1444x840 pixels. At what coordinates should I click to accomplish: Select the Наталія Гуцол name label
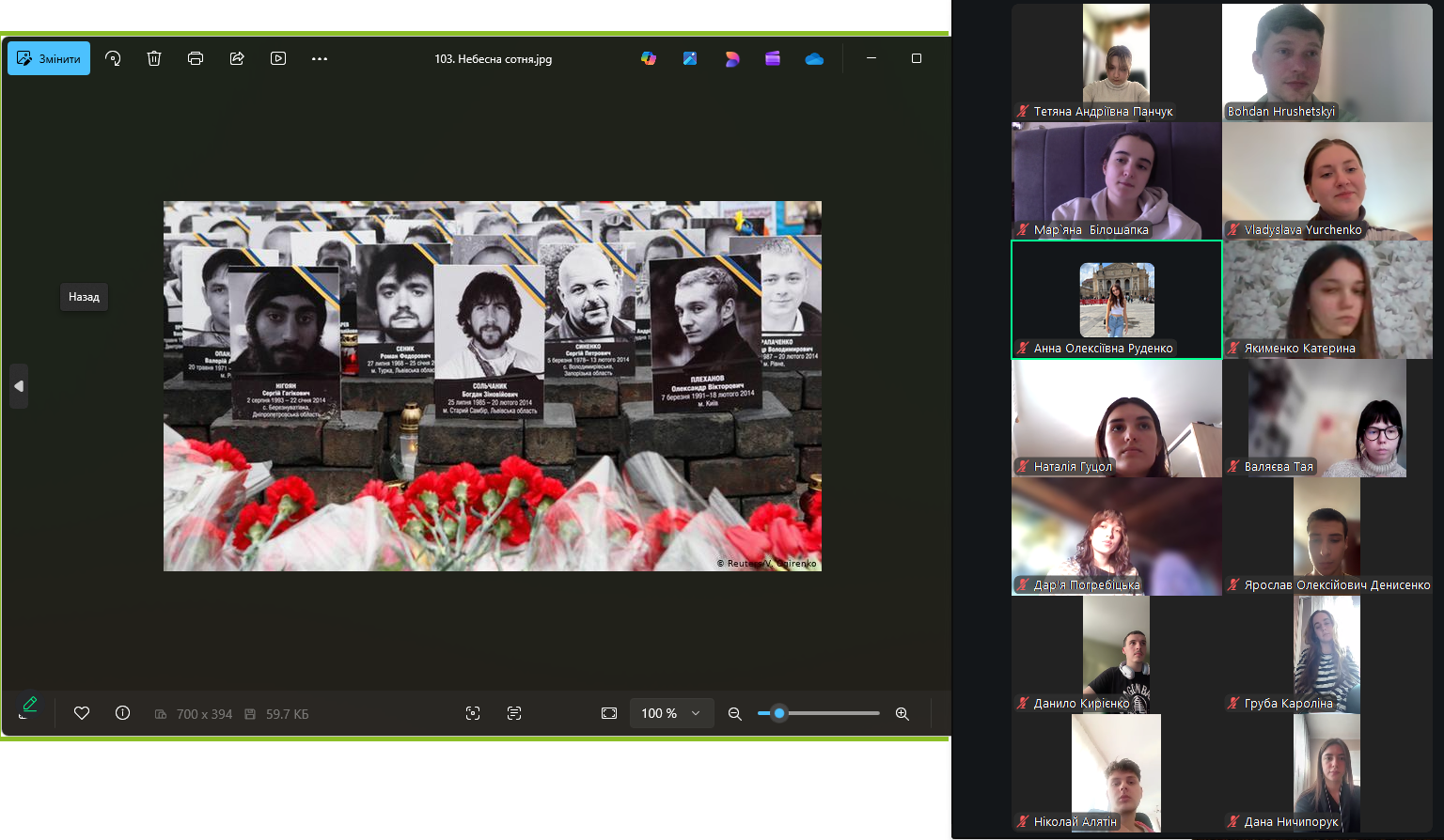click(x=1073, y=466)
